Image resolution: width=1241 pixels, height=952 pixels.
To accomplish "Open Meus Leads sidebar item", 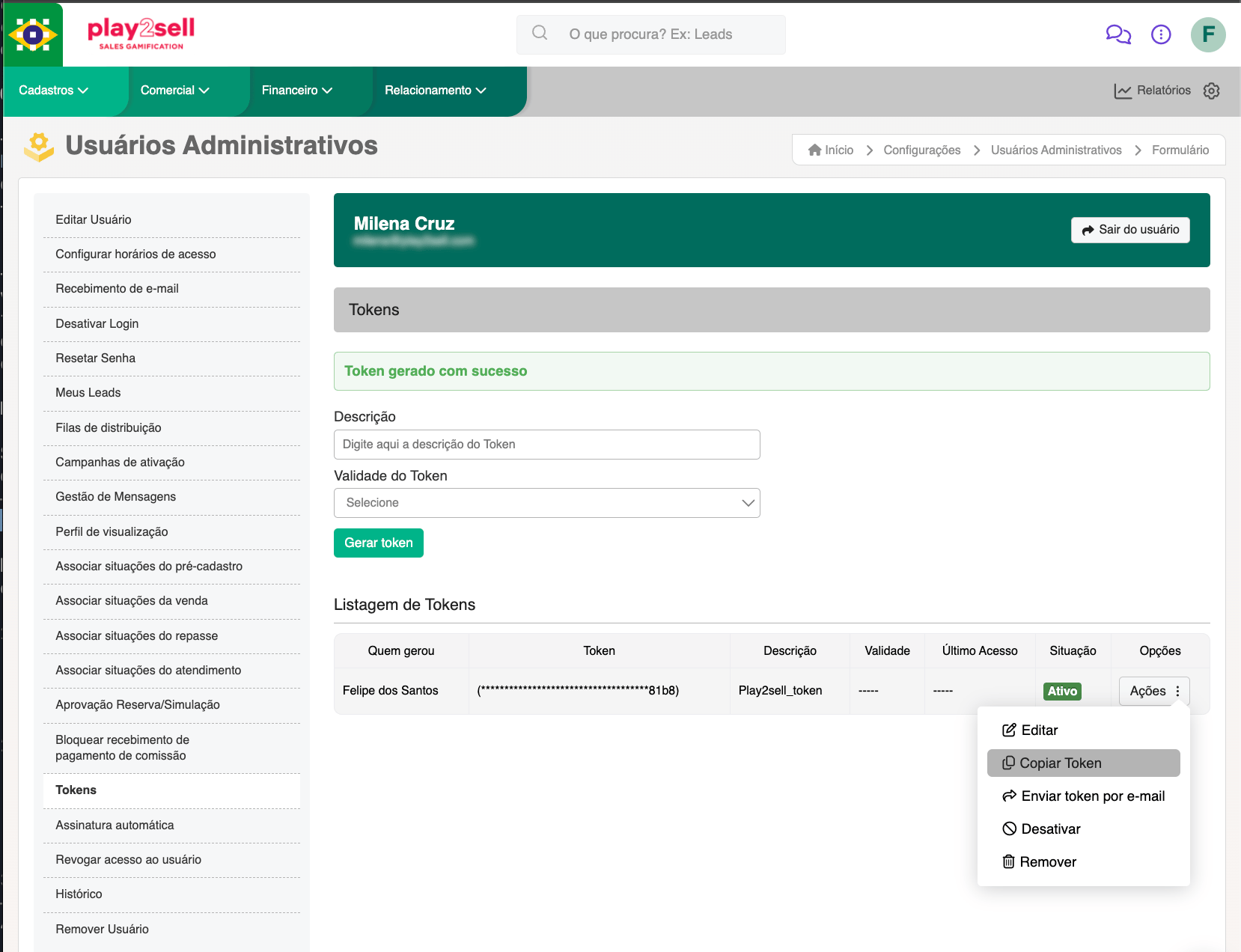I will 171,393.
